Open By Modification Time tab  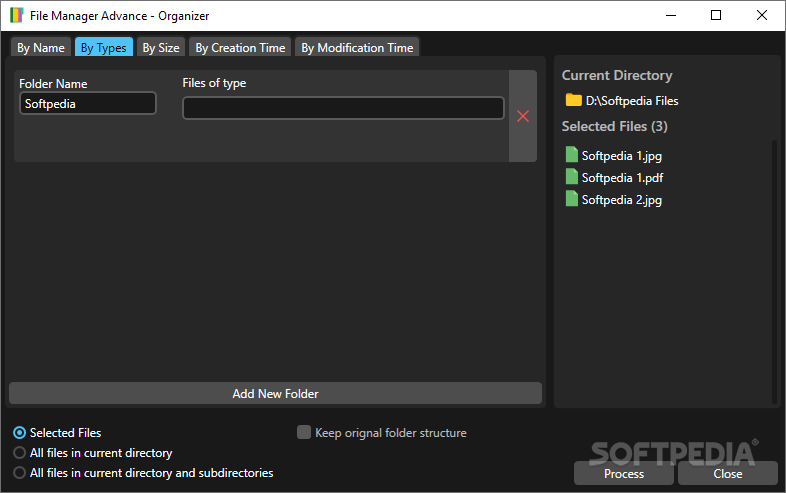357,48
